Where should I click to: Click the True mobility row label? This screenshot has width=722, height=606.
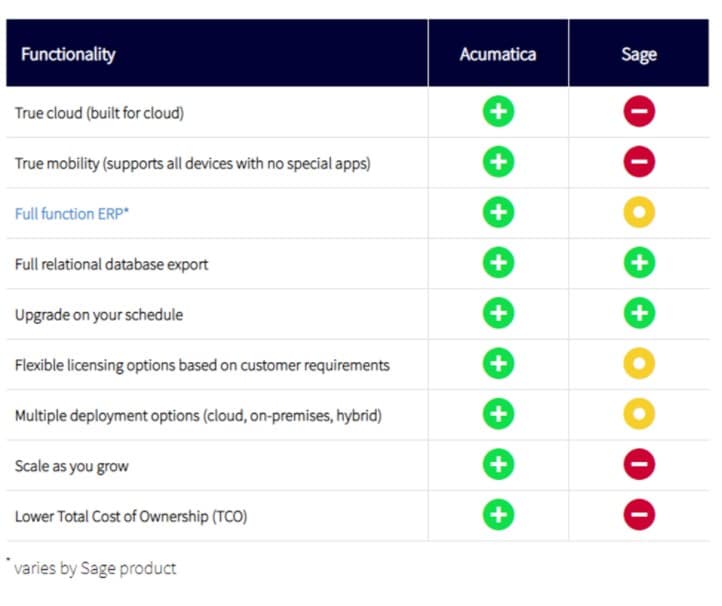(192, 163)
